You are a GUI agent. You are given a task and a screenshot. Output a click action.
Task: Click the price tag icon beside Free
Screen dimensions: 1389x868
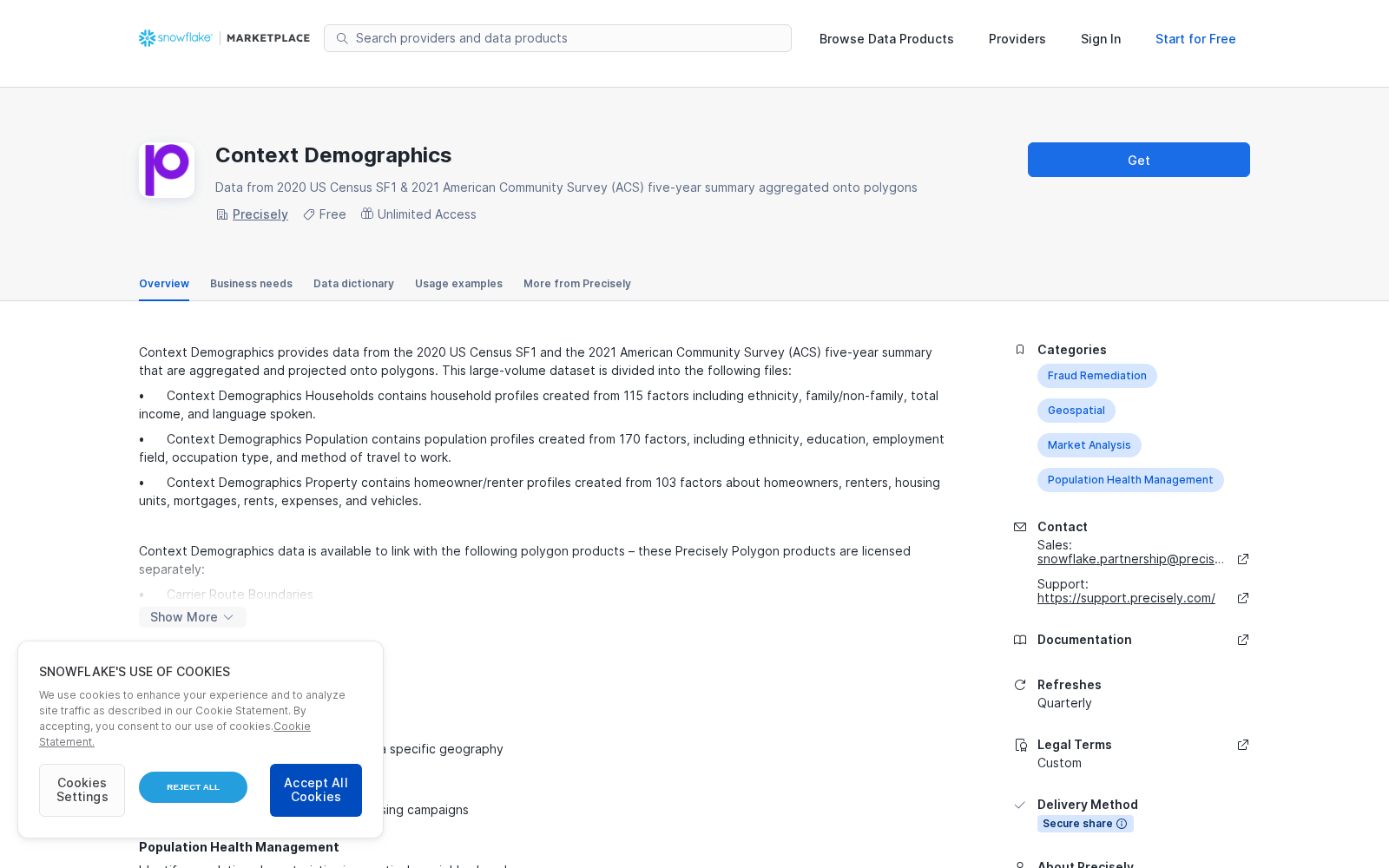309,214
